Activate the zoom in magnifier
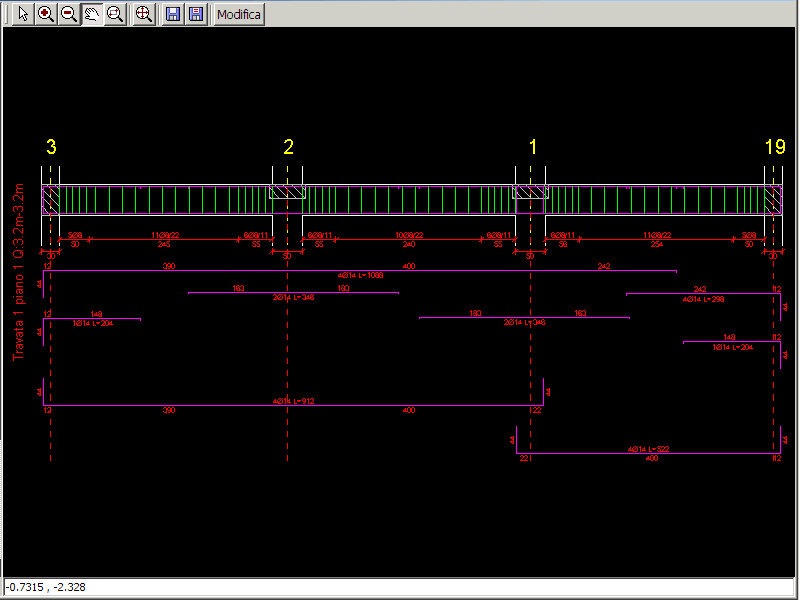800x600 pixels. [45, 14]
